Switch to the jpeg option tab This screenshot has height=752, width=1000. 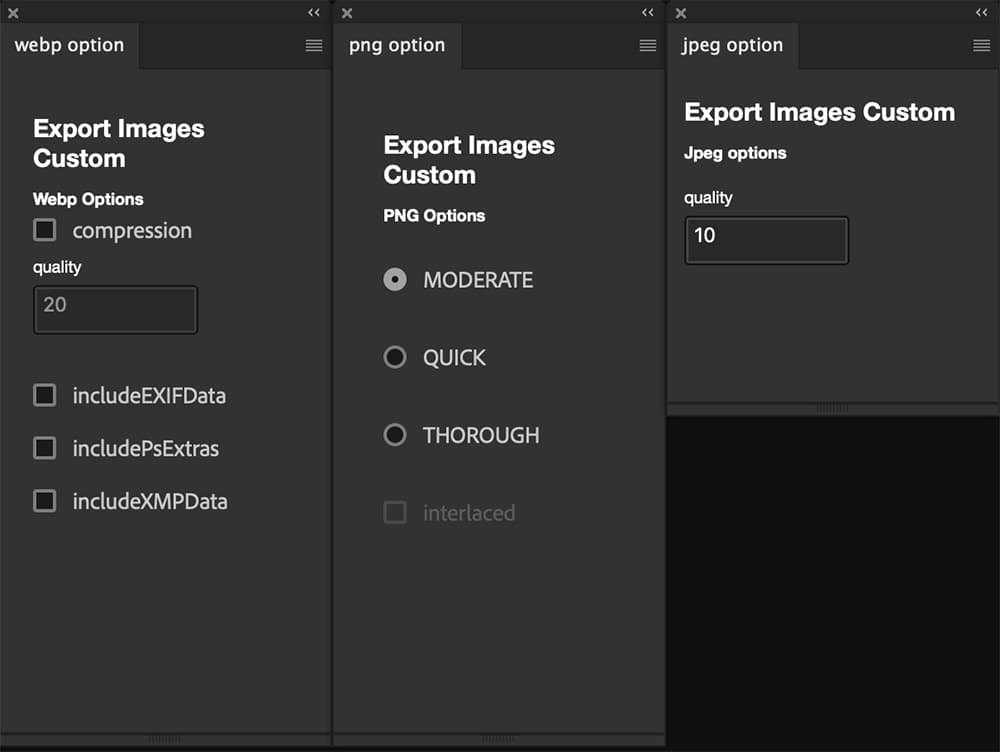[x=733, y=45]
